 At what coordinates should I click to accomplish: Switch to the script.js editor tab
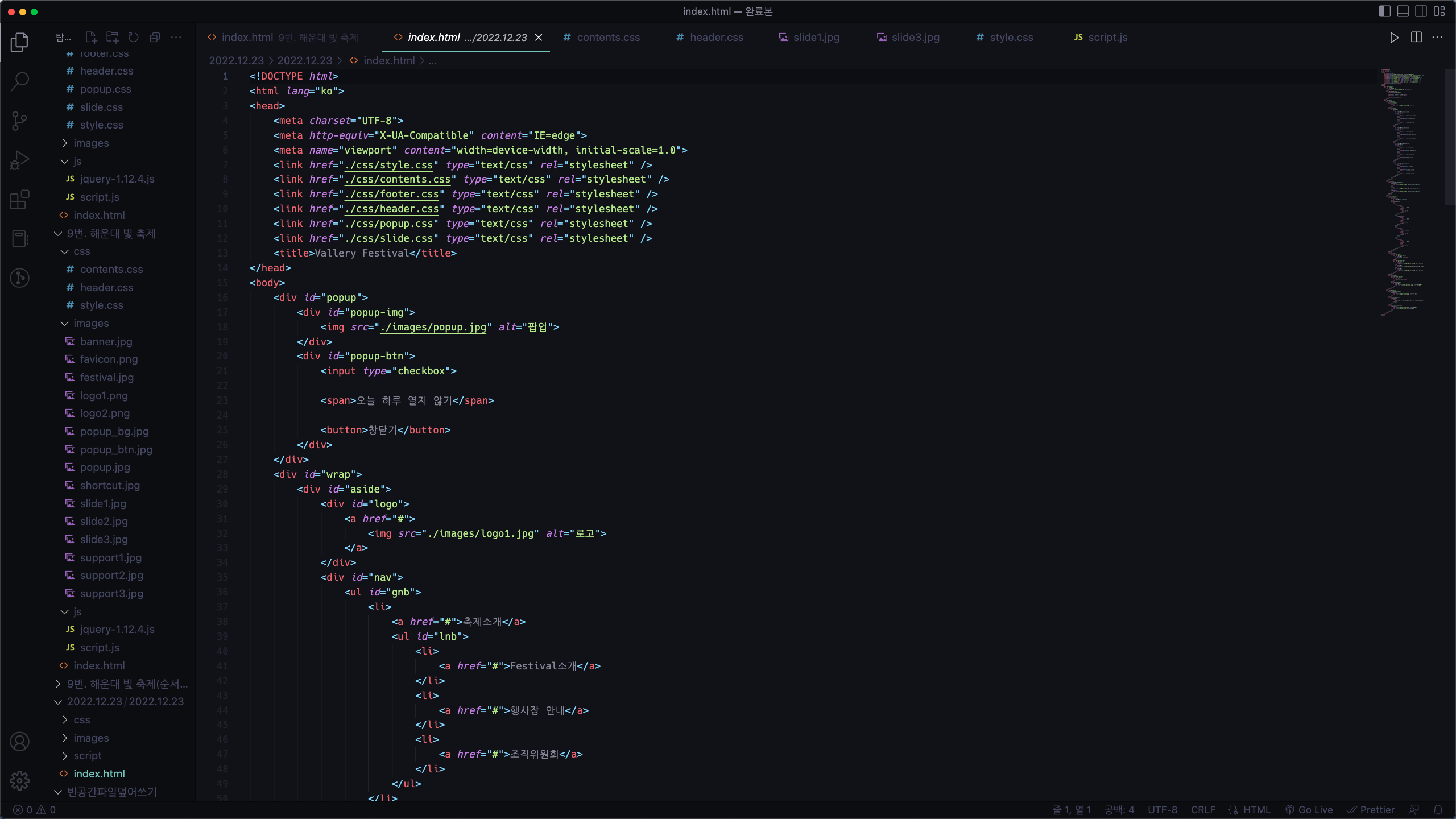(1107, 38)
